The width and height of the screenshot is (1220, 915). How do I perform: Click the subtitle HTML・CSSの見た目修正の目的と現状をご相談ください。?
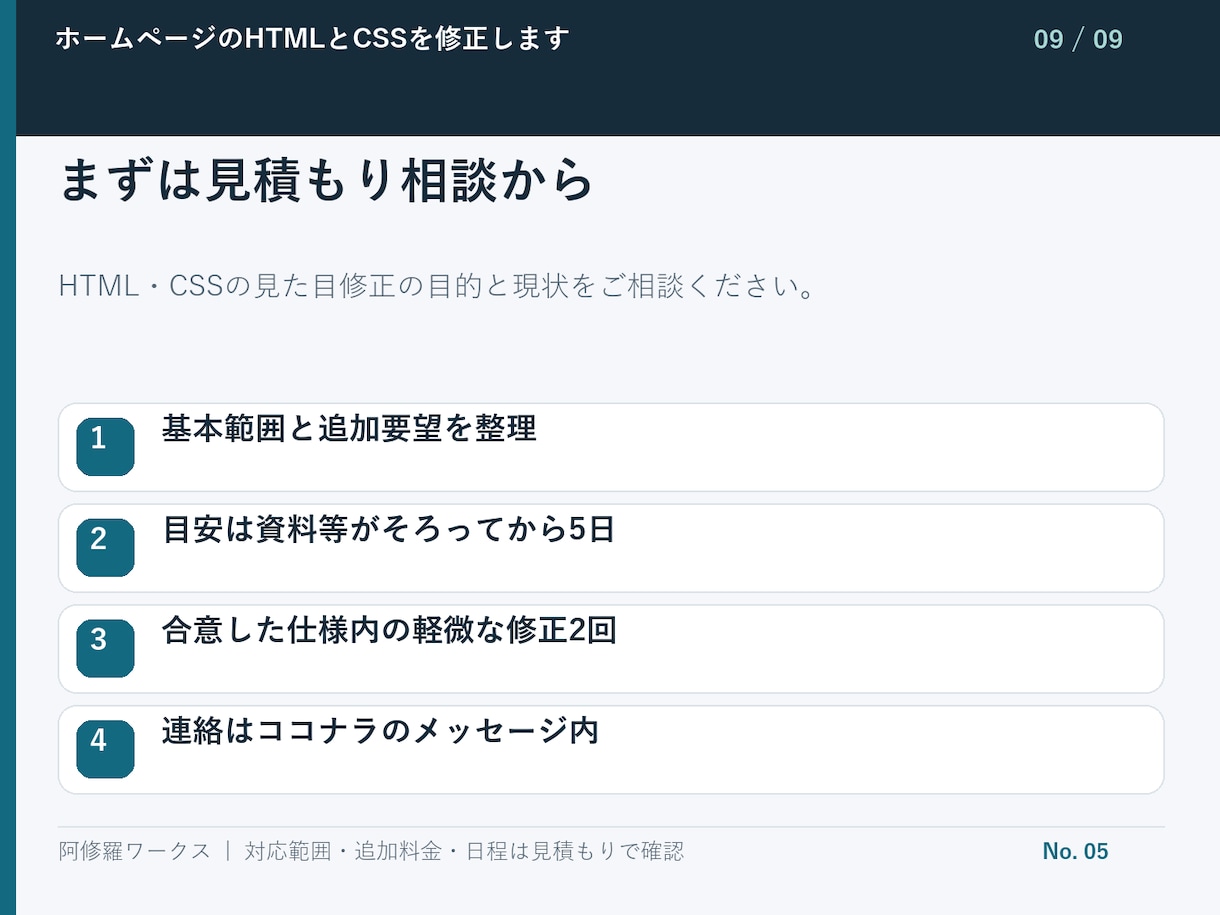click(x=438, y=287)
